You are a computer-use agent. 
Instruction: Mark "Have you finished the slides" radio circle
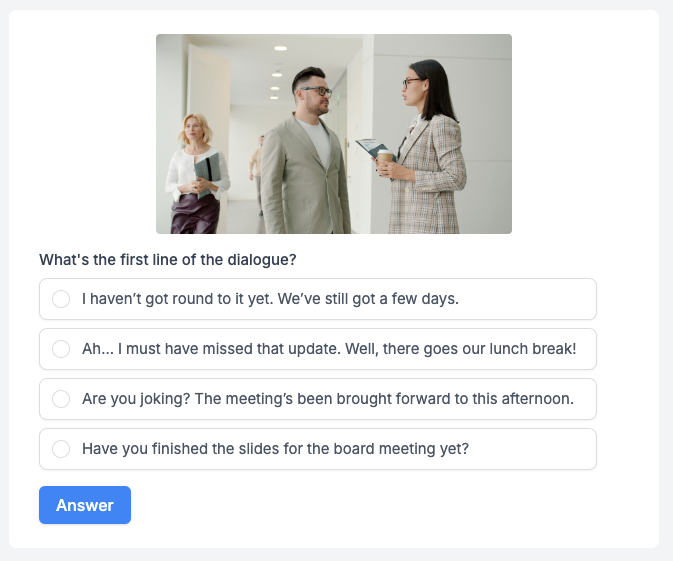click(x=61, y=449)
